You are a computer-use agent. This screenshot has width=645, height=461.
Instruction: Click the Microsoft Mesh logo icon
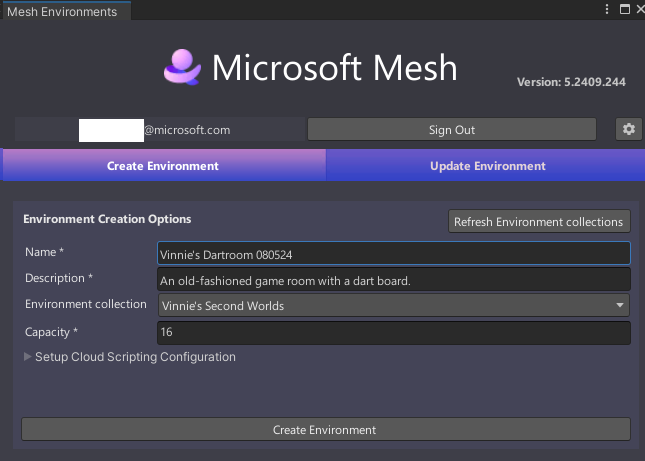(x=182, y=67)
